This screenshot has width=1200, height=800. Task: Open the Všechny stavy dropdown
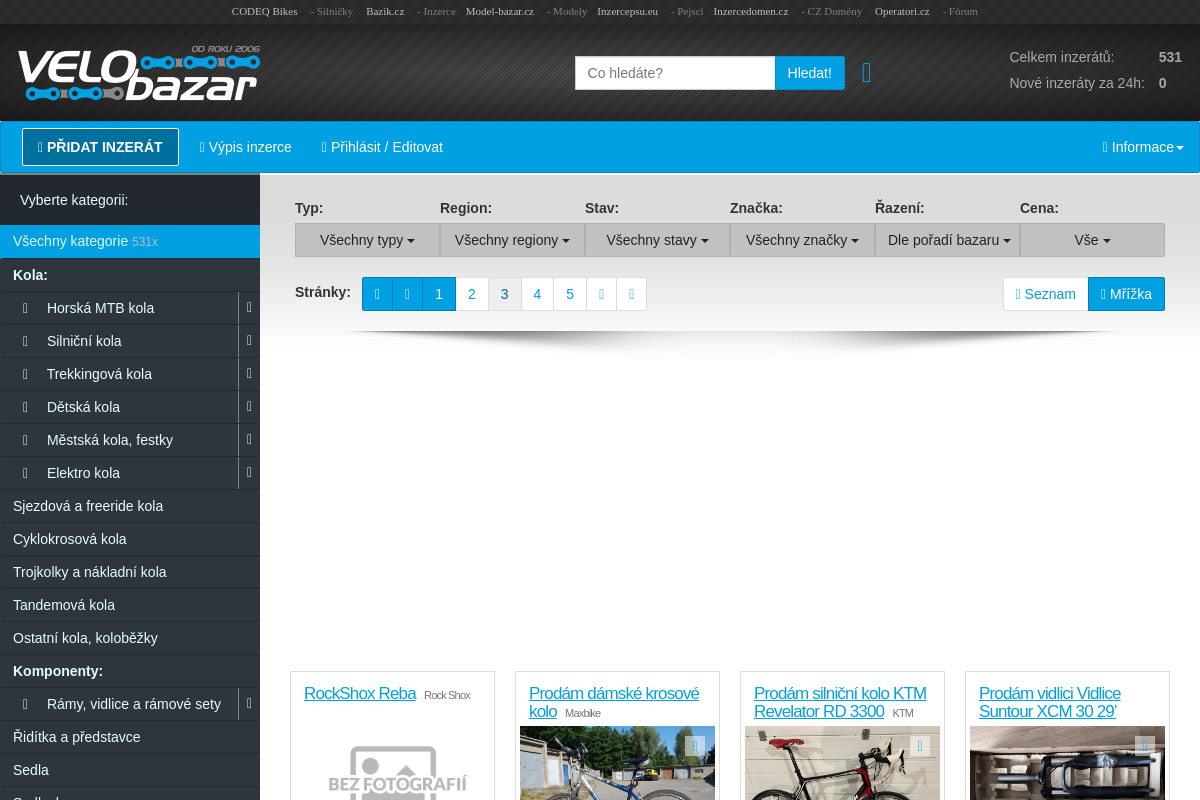[x=657, y=240]
